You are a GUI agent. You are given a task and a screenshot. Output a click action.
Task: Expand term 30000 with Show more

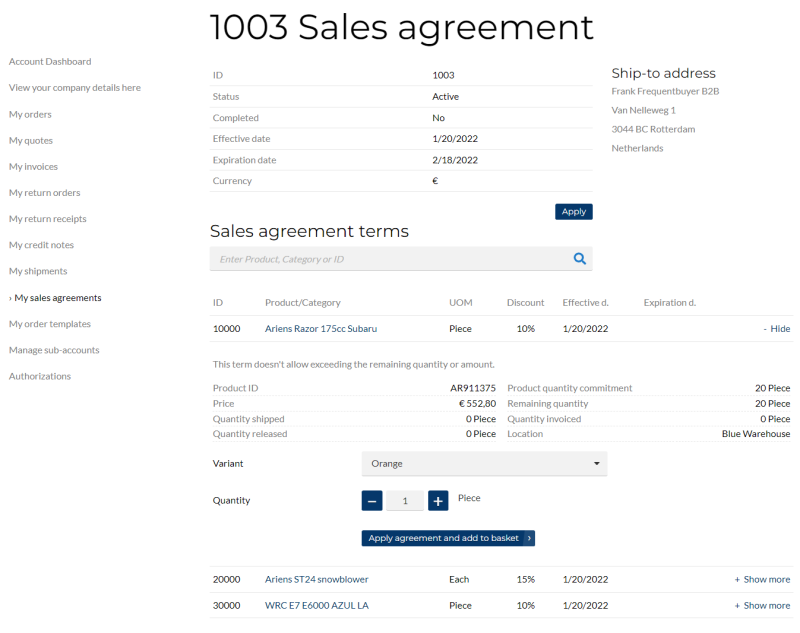click(x=762, y=606)
